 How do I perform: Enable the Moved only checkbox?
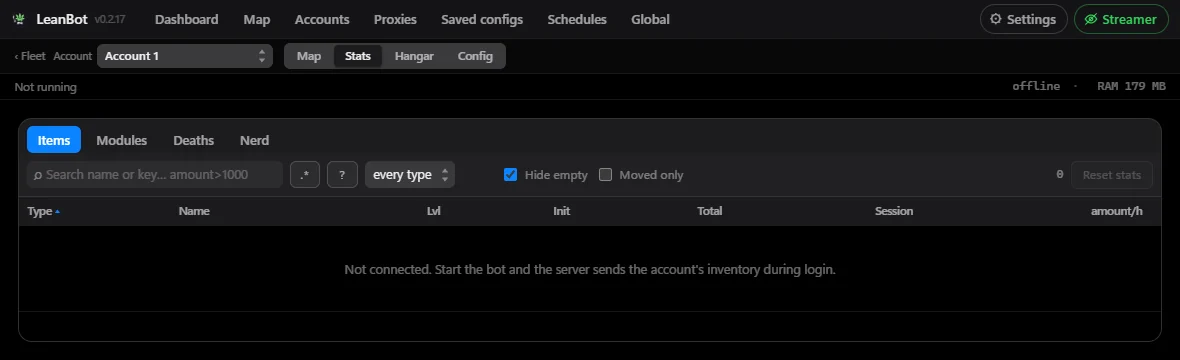[605, 175]
